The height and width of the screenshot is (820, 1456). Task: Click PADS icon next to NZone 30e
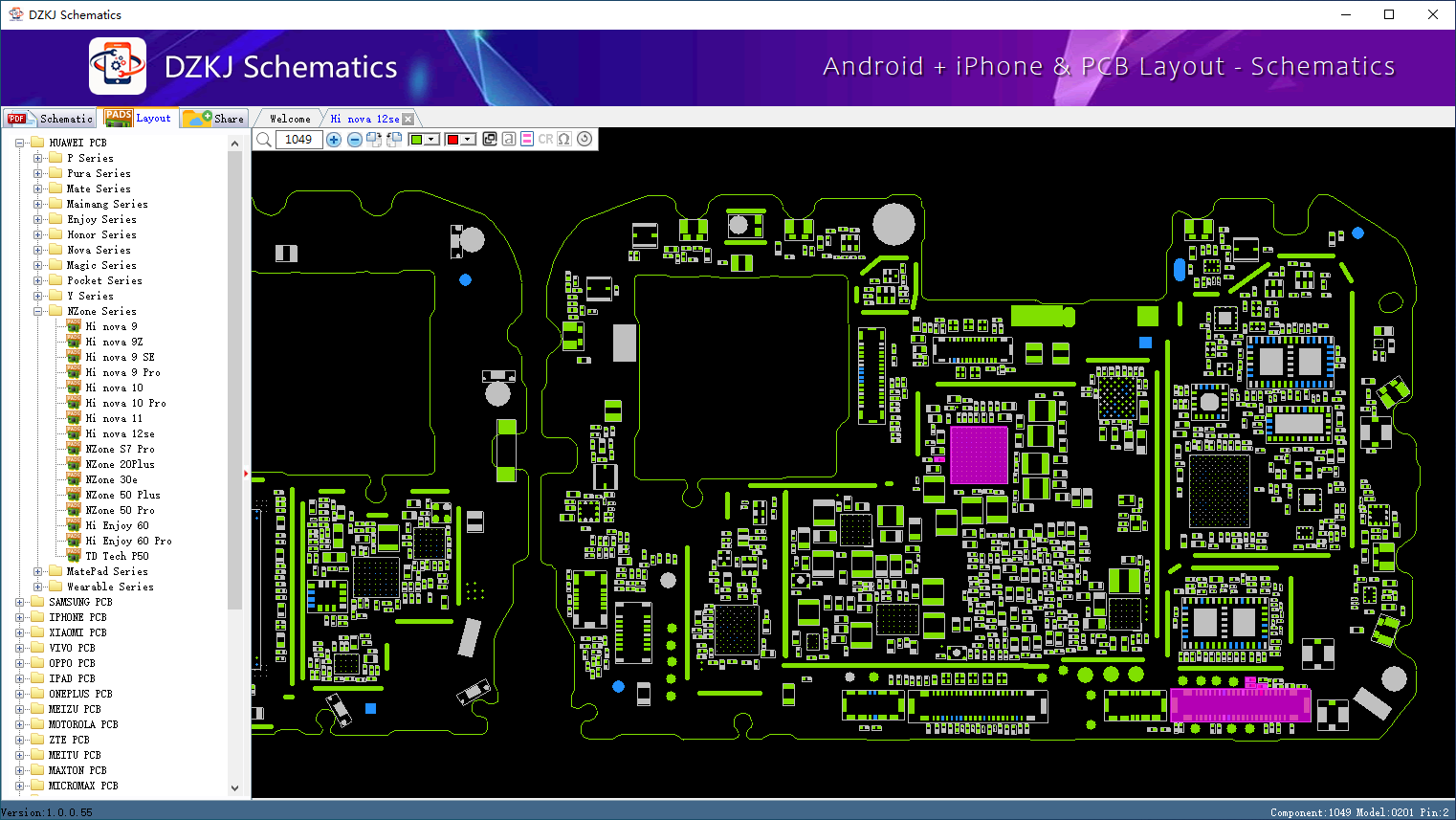(74, 479)
